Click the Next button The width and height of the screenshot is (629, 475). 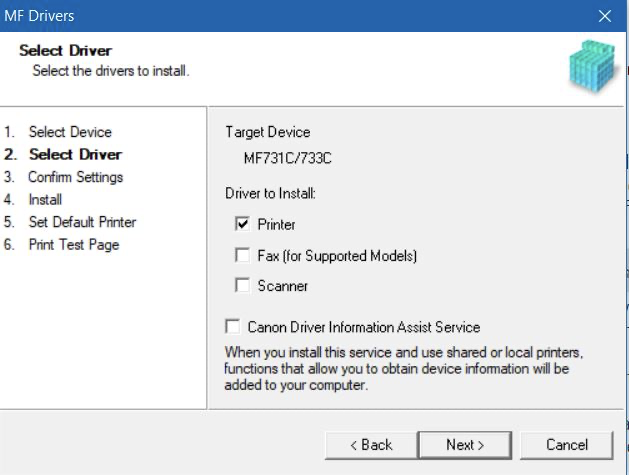[x=465, y=445]
